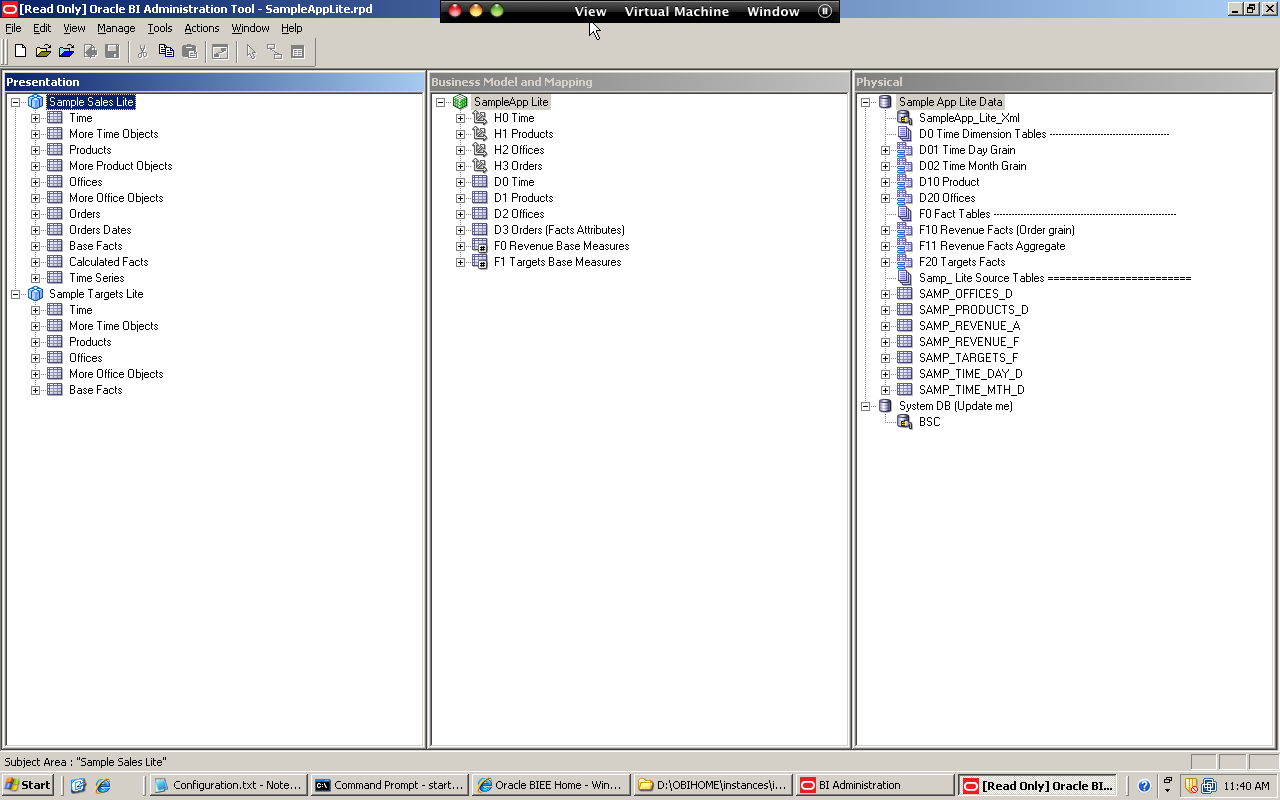1280x800 pixels.
Task: Click the VMware Tools tray icon
Action: [x=1208, y=785]
